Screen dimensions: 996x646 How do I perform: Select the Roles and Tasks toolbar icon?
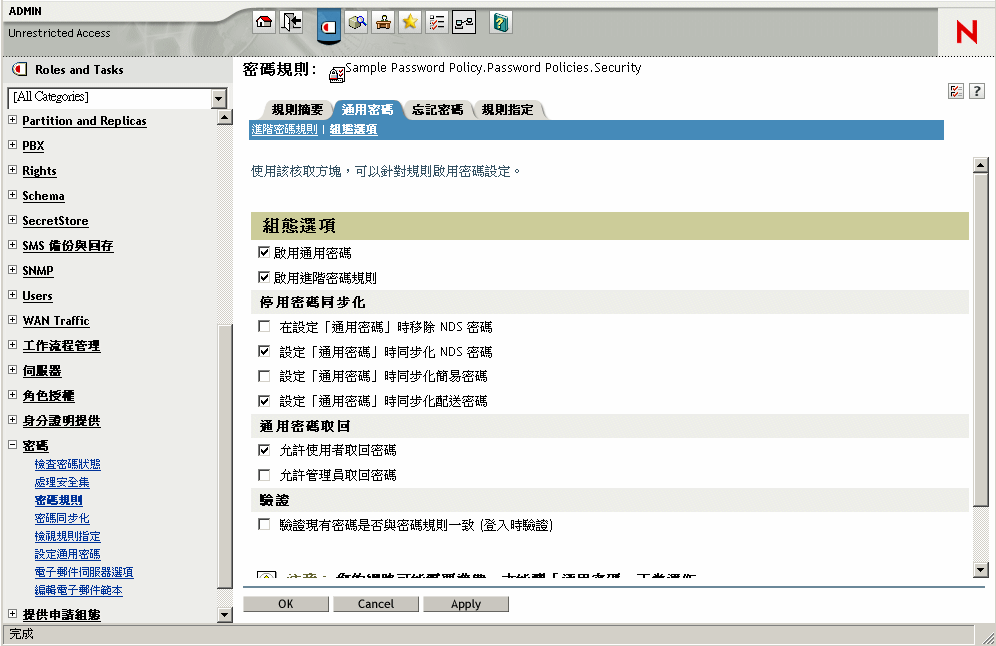329,27
